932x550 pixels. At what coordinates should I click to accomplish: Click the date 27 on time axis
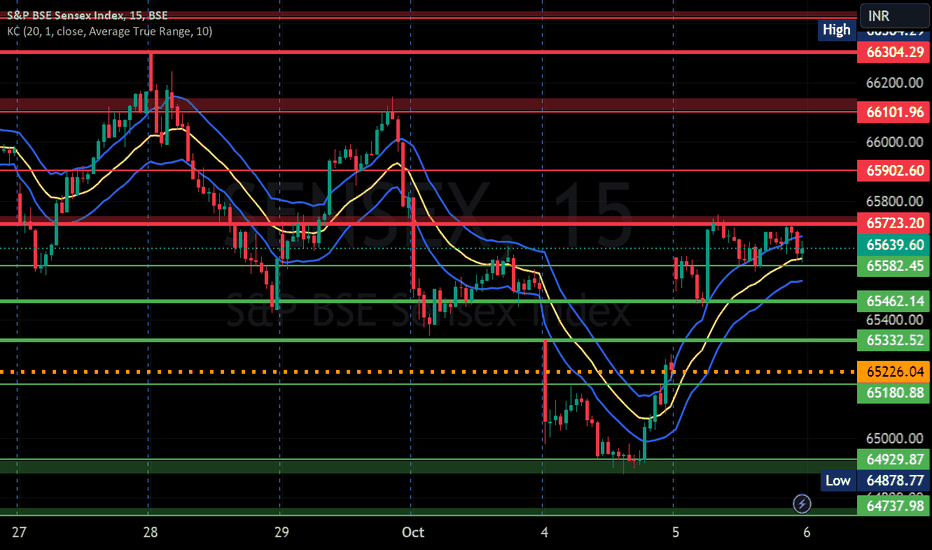tap(19, 532)
